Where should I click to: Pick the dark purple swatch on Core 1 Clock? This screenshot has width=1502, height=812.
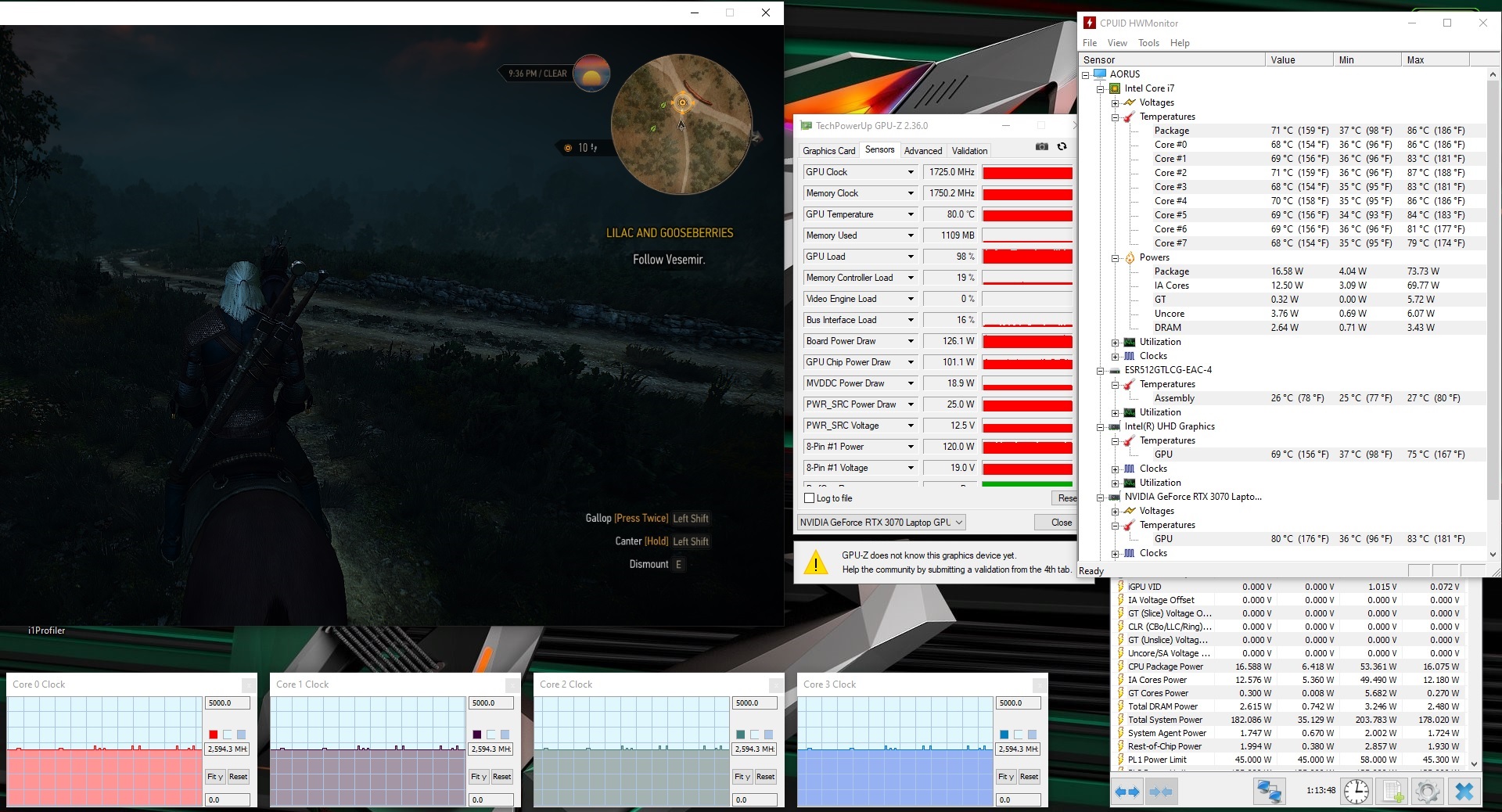[477, 735]
